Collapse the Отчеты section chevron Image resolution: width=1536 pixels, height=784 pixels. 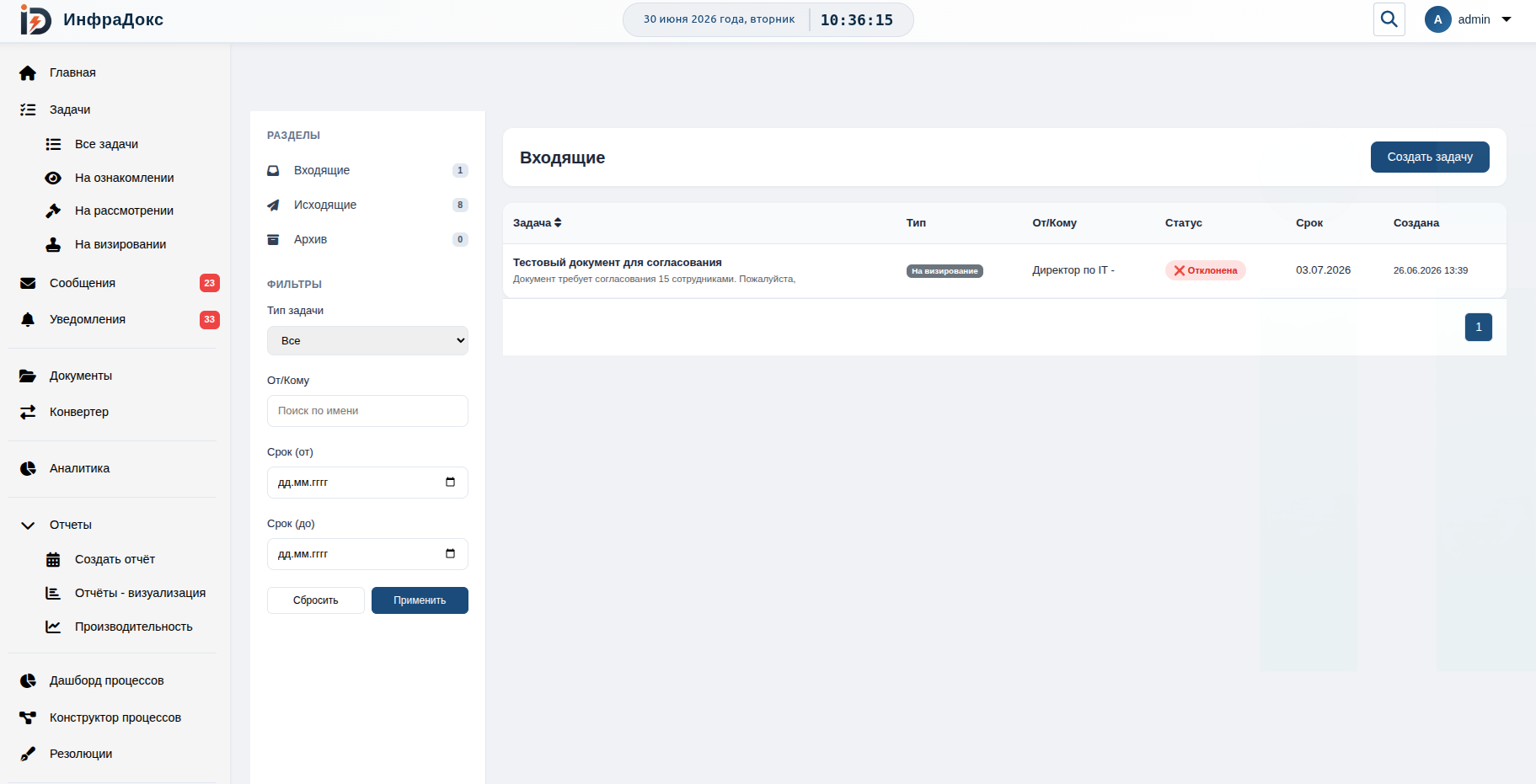28,525
